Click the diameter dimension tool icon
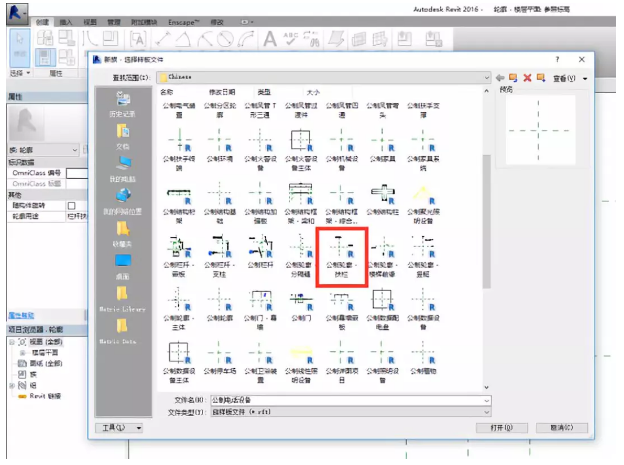624x465 pixels. pyautogui.click(x=225, y=39)
